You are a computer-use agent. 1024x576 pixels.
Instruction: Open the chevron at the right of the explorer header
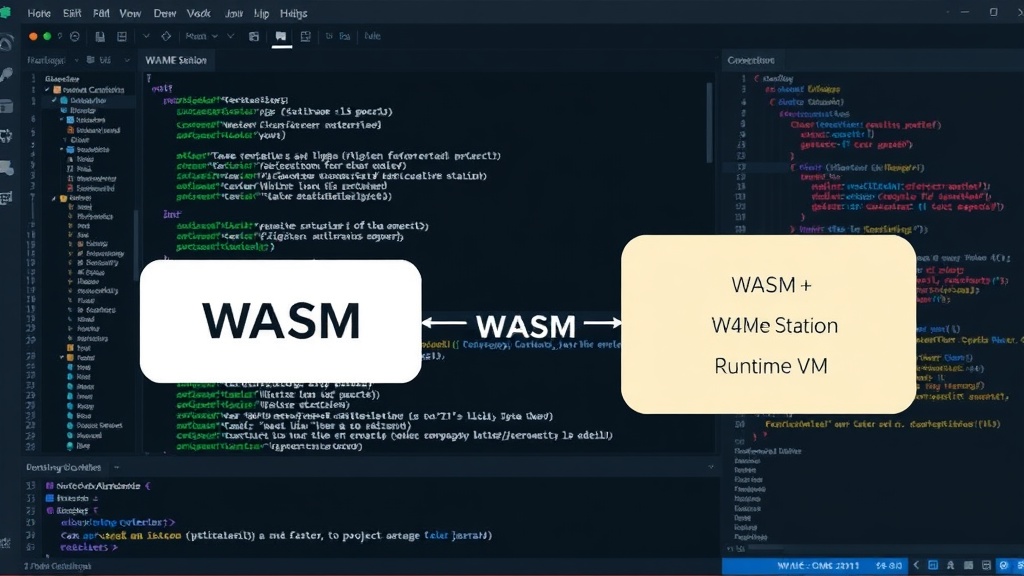127,60
